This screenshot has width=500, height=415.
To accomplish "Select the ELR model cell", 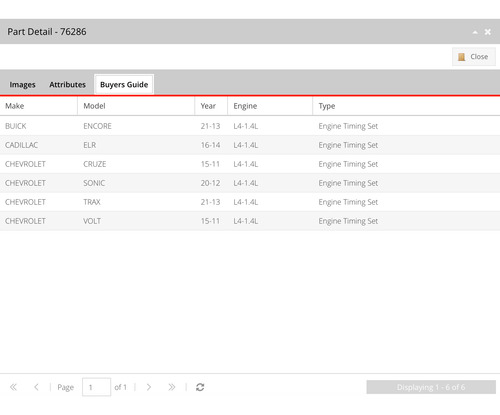I will (x=90, y=145).
